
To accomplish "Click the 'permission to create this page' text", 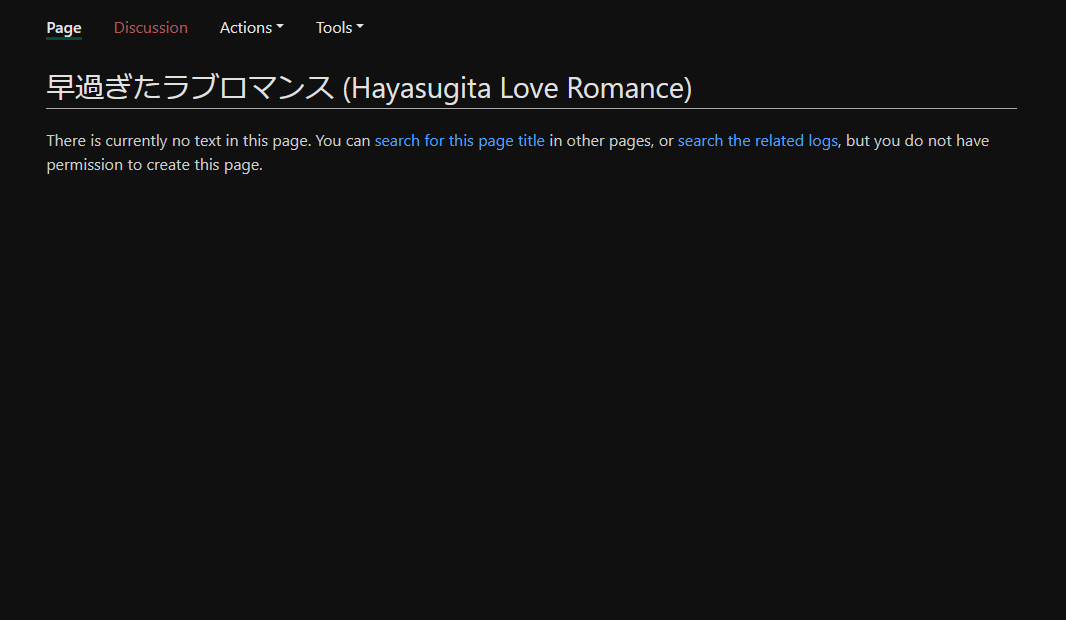I will [154, 165].
